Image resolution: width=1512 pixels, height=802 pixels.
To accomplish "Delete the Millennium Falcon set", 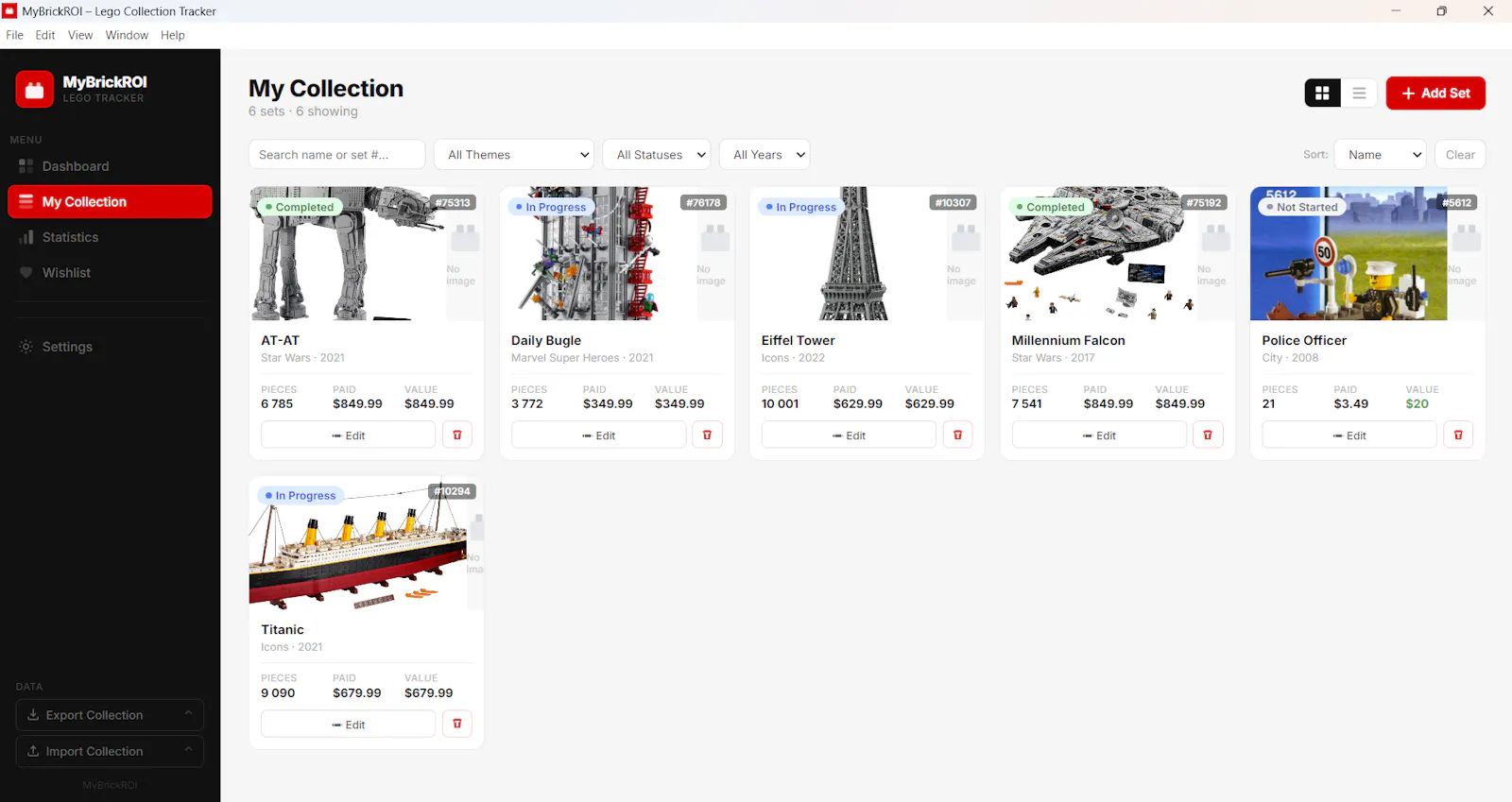I will pos(1208,435).
